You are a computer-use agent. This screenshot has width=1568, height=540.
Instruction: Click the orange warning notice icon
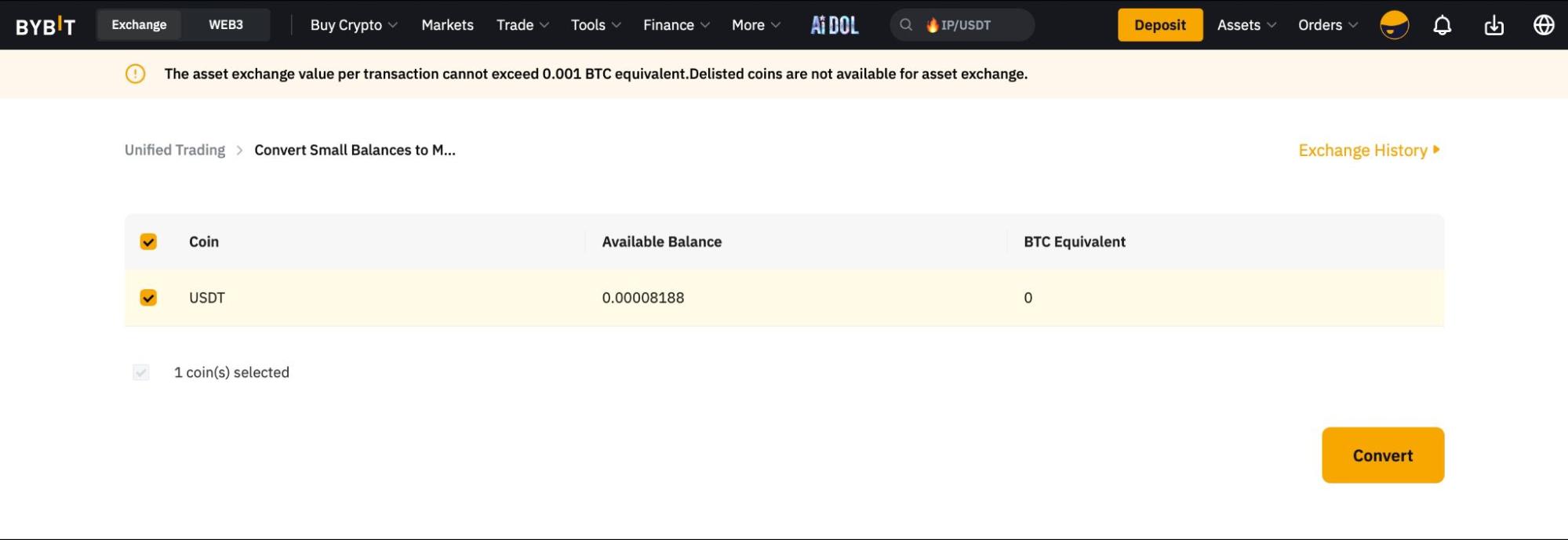pyautogui.click(x=136, y=74)
